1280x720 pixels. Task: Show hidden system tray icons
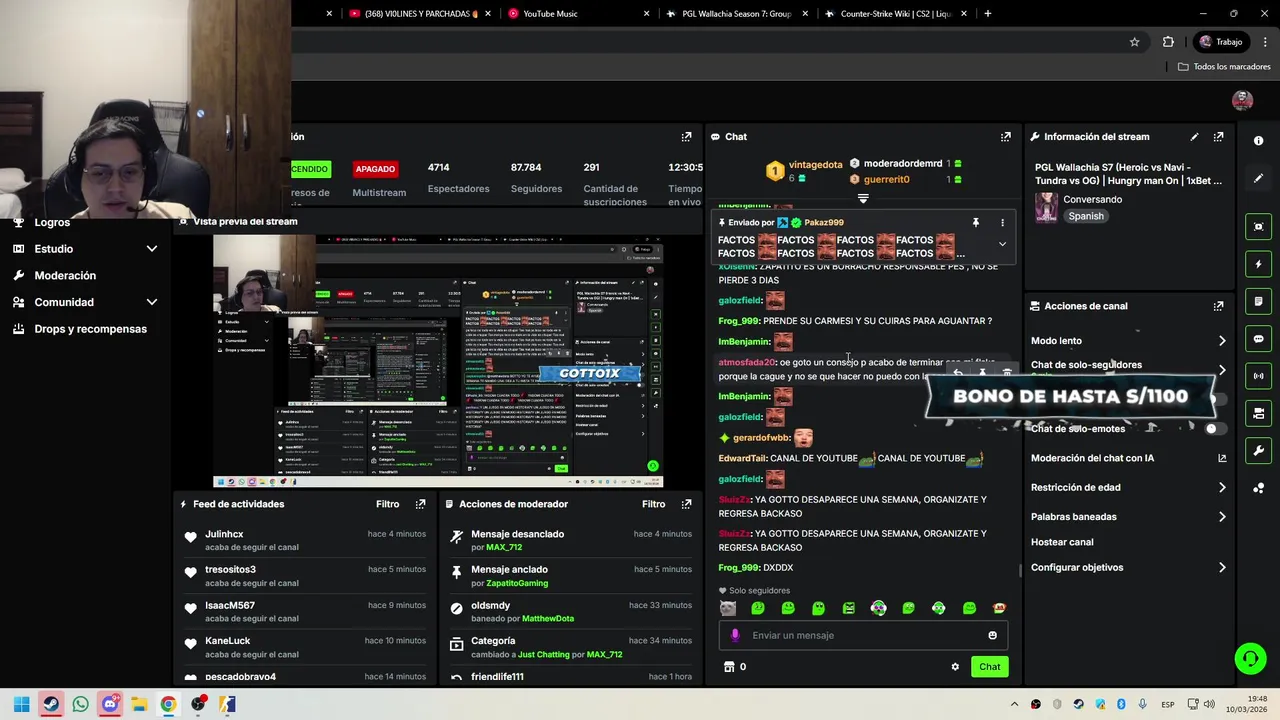(1014, 704)
